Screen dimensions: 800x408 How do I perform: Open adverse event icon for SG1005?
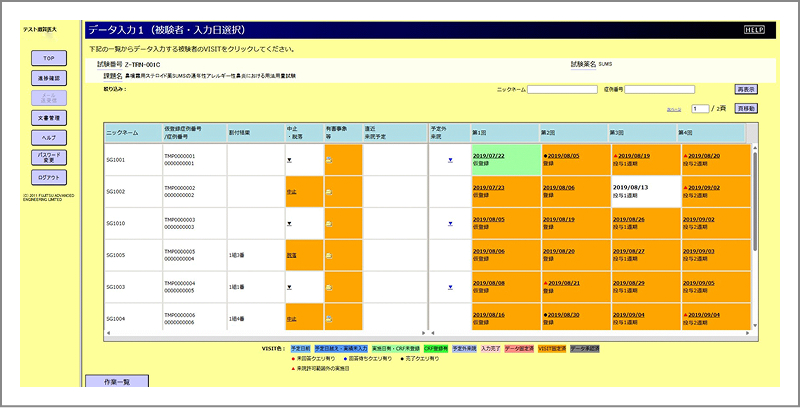pyautogui.click(x=329, y=256)
